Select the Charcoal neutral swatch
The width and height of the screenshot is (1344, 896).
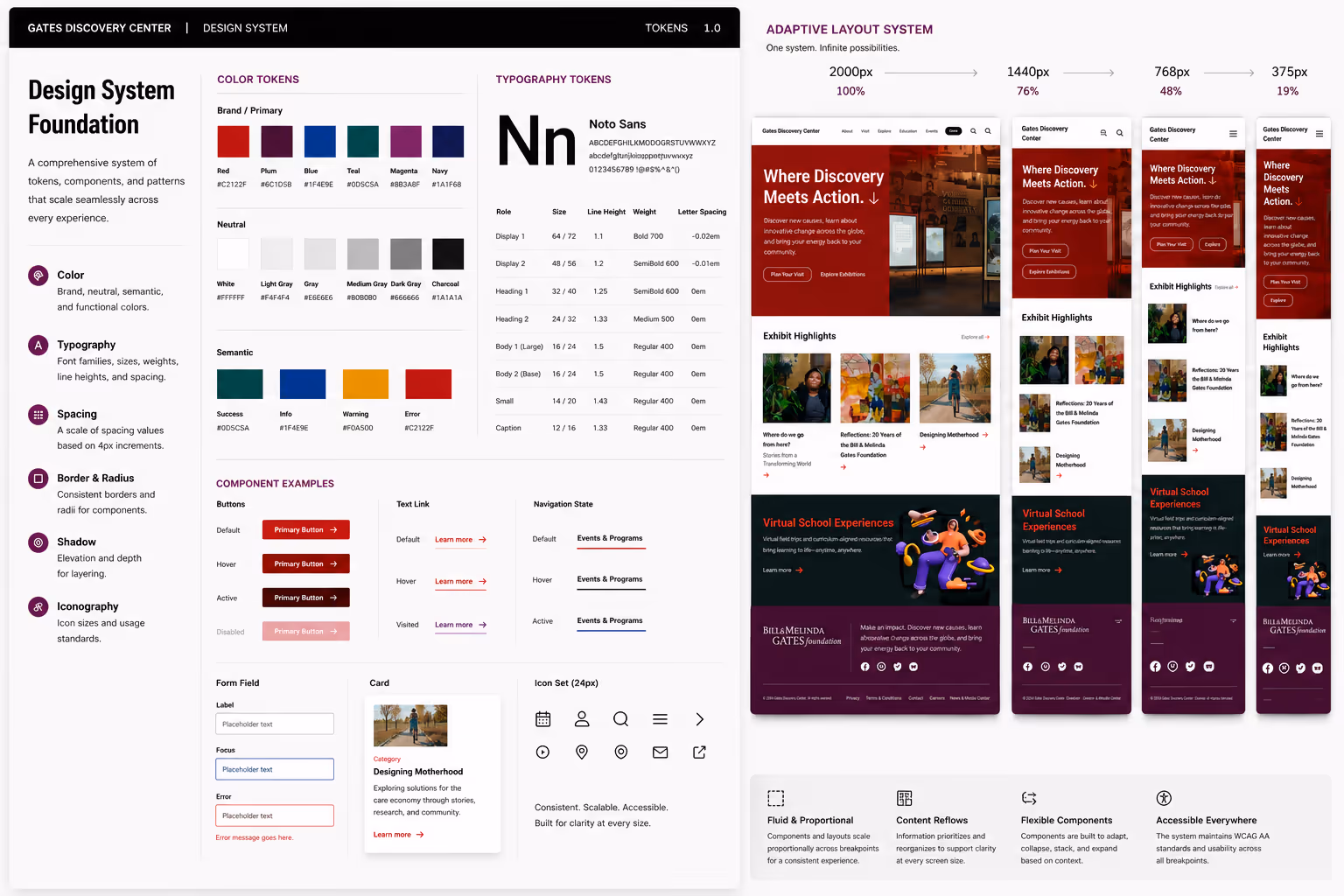448,254
